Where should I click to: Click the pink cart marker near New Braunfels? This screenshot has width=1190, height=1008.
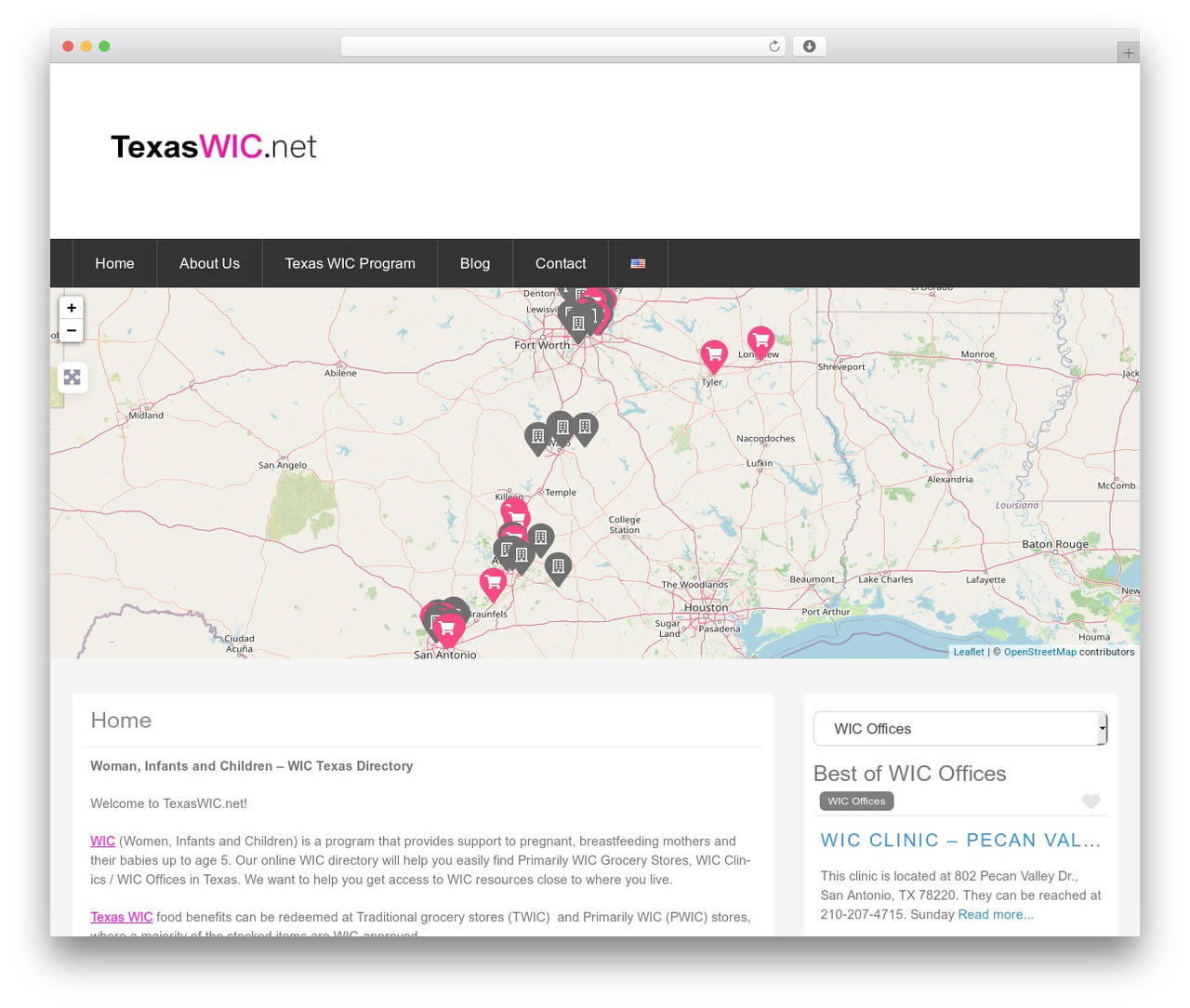click(494, 584)
